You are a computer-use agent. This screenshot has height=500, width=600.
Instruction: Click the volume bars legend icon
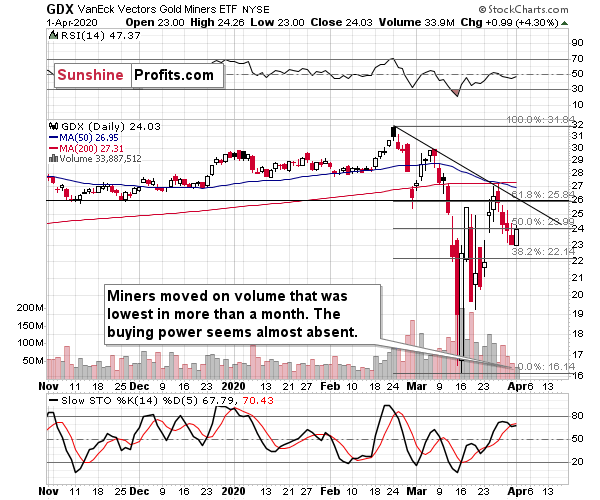tap(53, 158)
